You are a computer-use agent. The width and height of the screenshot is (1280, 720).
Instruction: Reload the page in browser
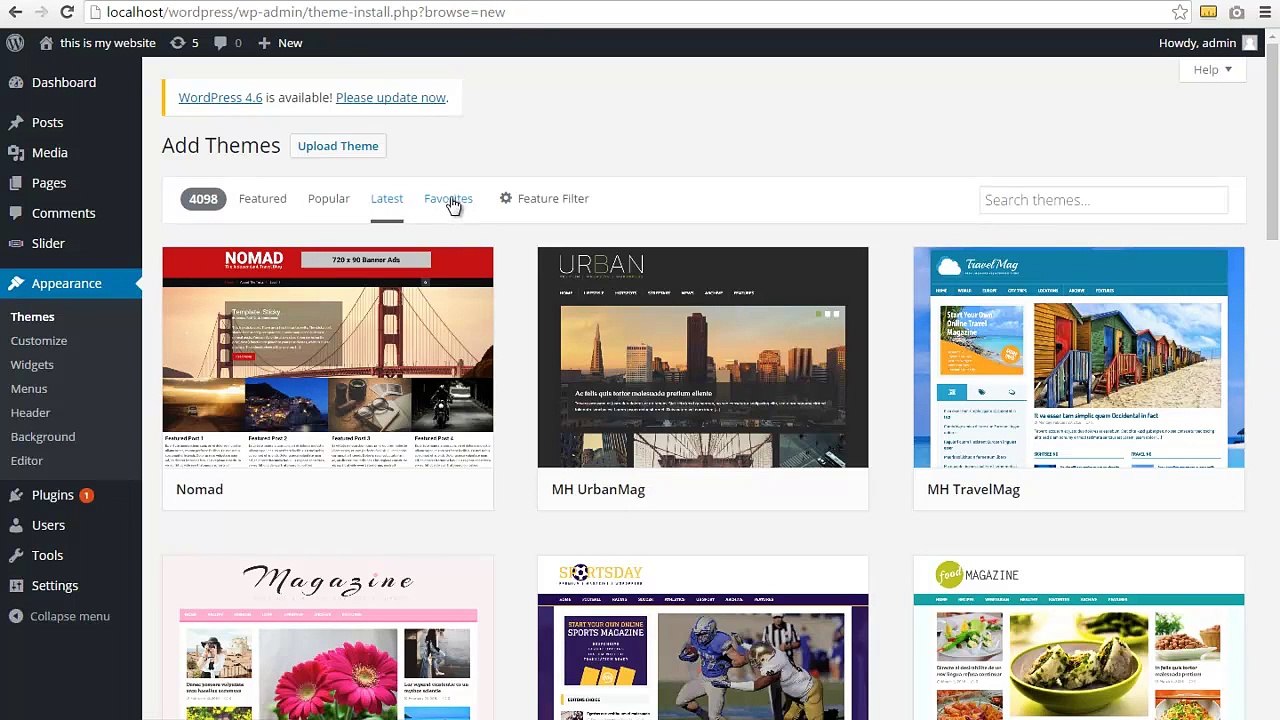(x=67, y=12)
